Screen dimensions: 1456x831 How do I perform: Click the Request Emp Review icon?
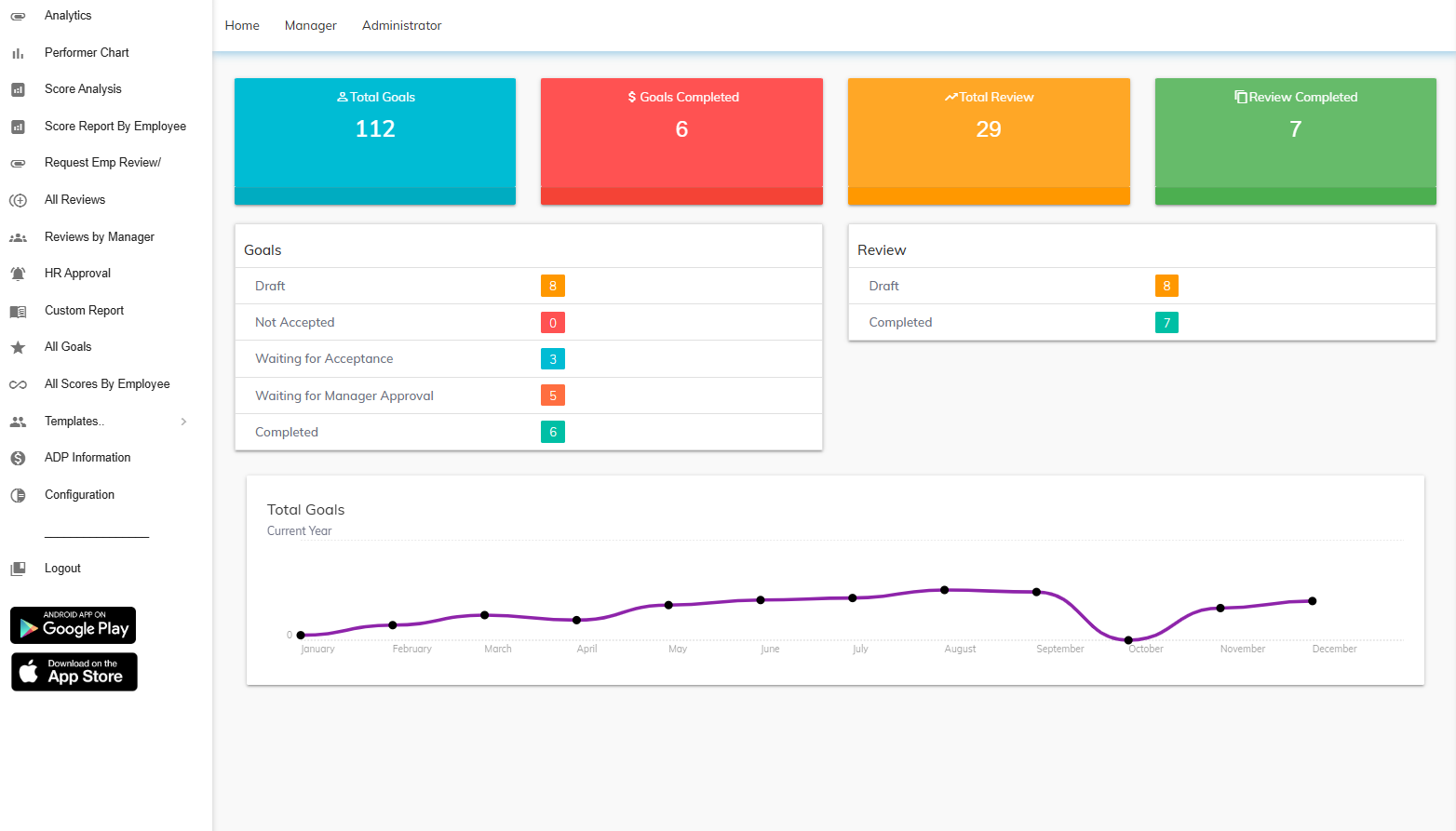(x=18, y=163)
